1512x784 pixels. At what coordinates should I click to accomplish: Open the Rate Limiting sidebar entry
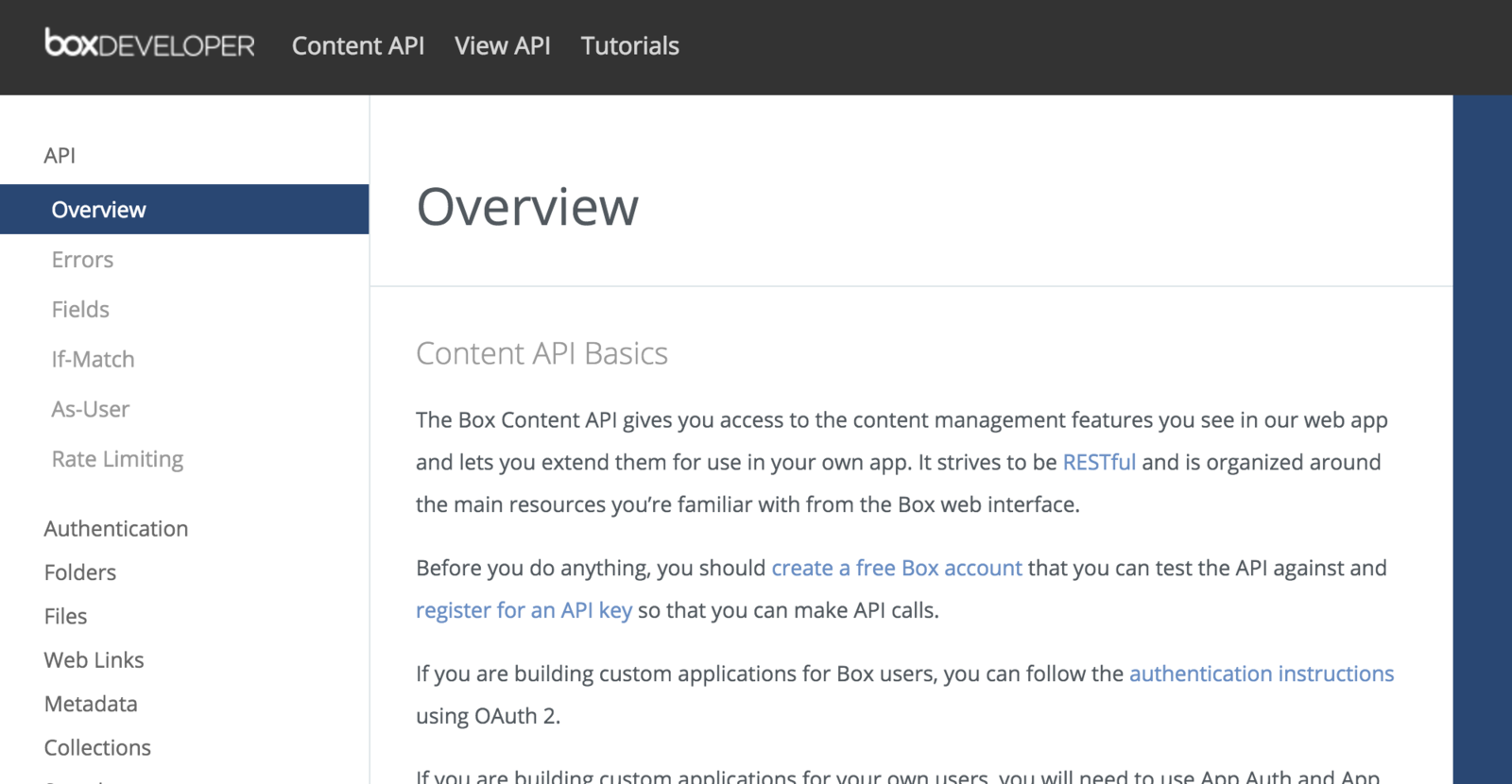point(117,459)
